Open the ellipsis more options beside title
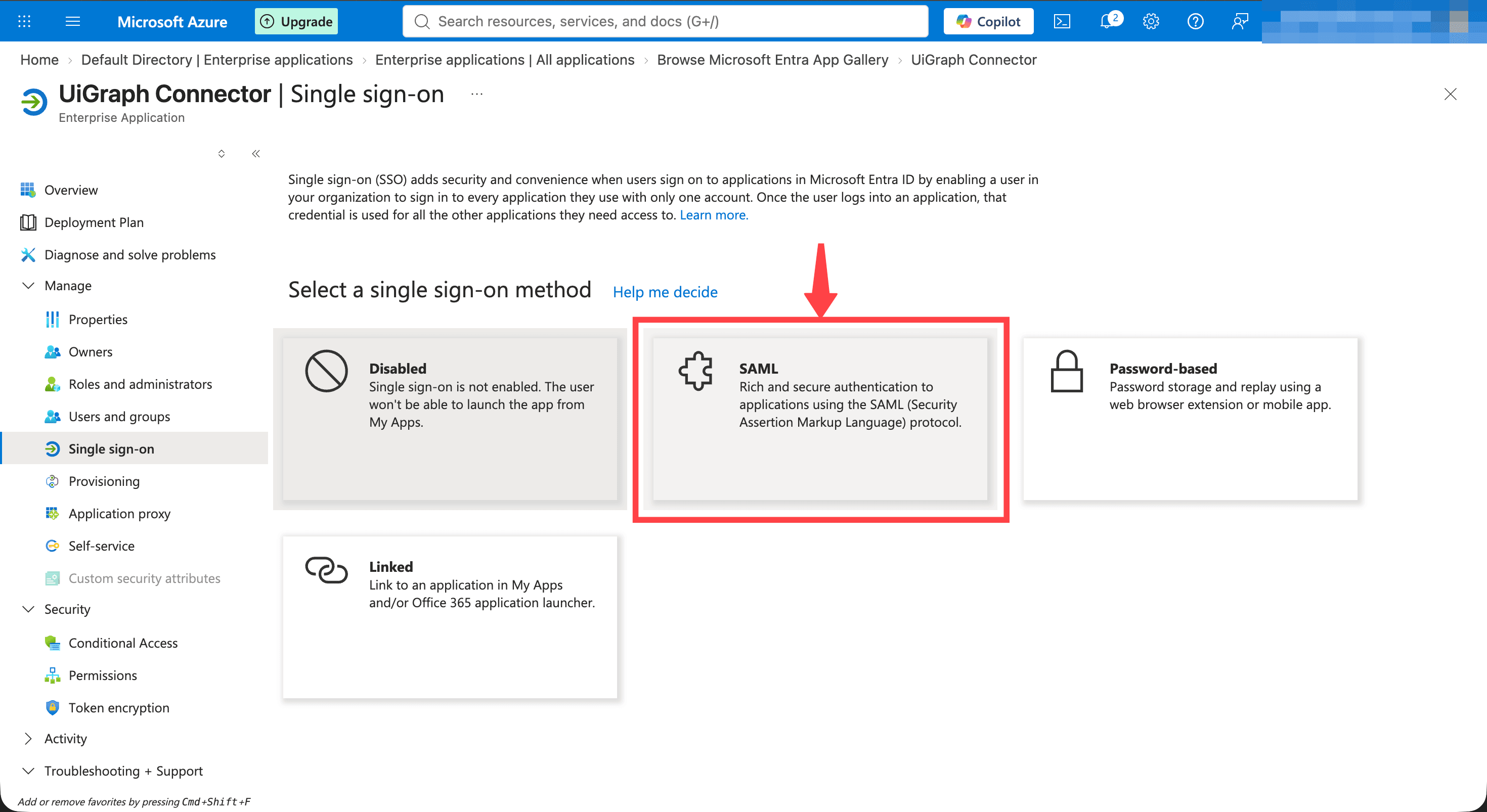 click(x=477, y=94)
